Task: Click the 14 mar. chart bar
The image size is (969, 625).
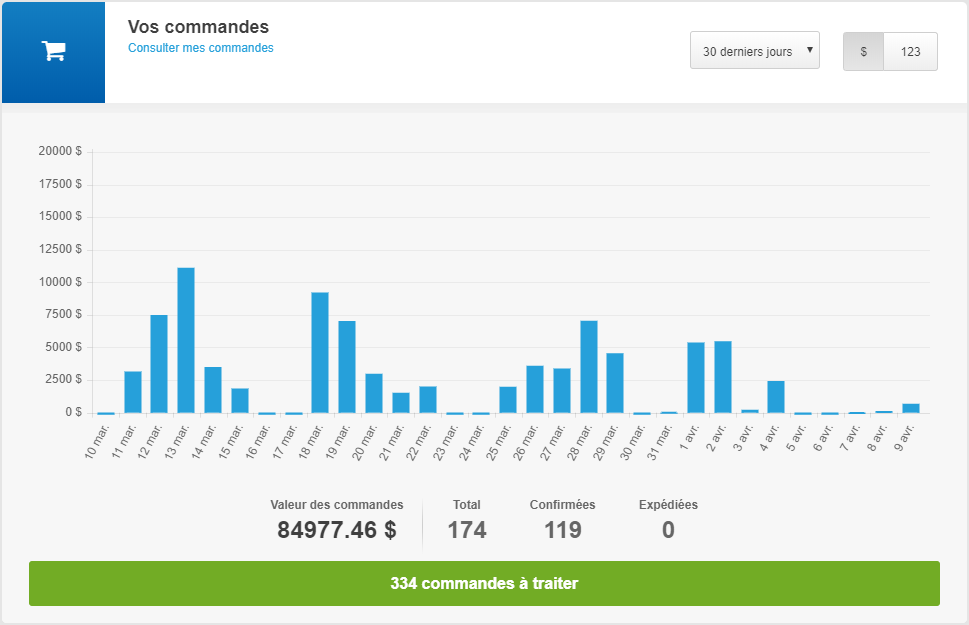Action: (x=213, y=390)
